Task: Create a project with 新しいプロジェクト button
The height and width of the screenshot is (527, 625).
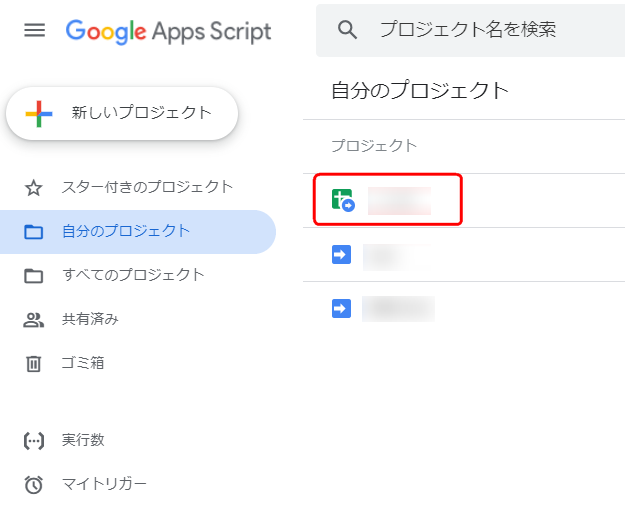Action: (x=122, y=113)
